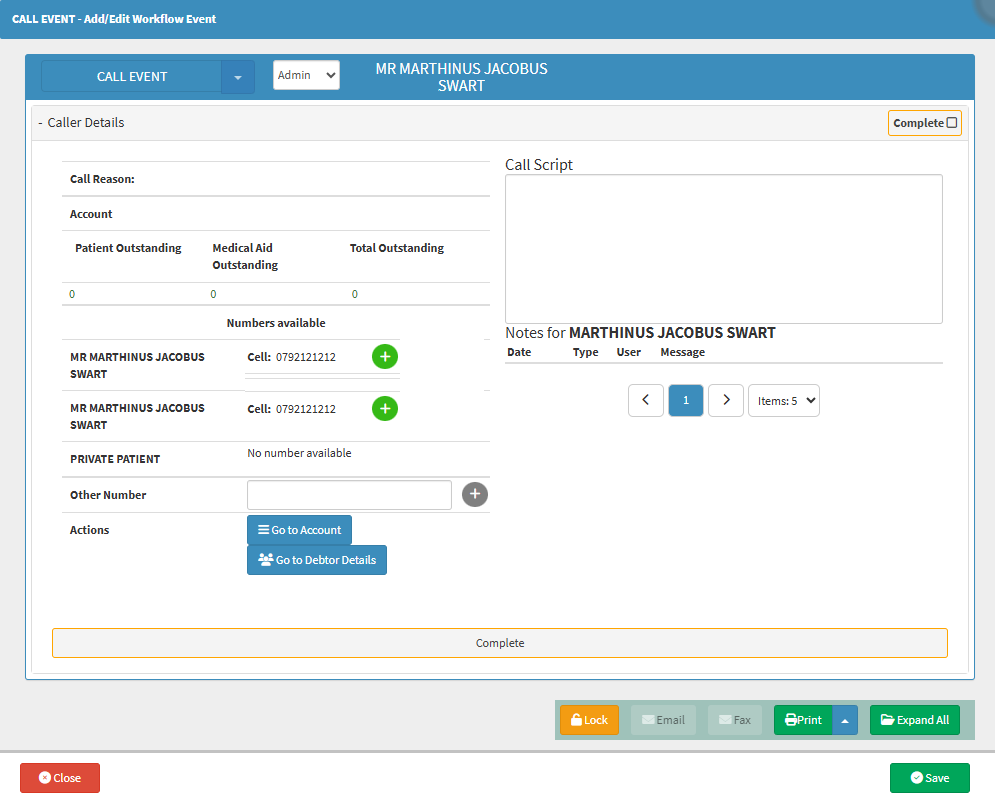Open the Print options caret
Image resolution: width=995 pixels, height=803 pixels.
click(845, 720)
